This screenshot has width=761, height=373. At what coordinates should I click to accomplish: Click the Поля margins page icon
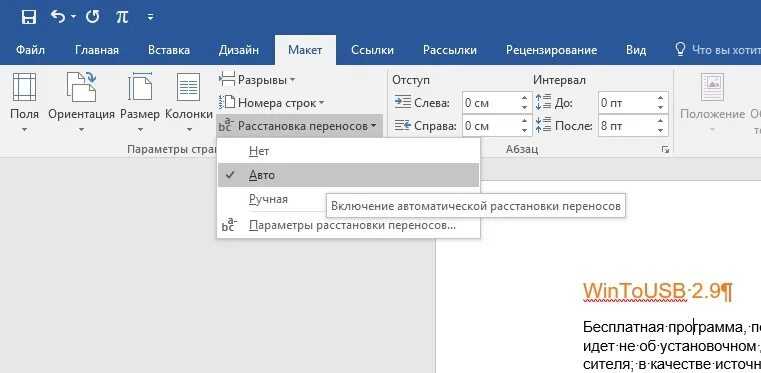[24, 87]
